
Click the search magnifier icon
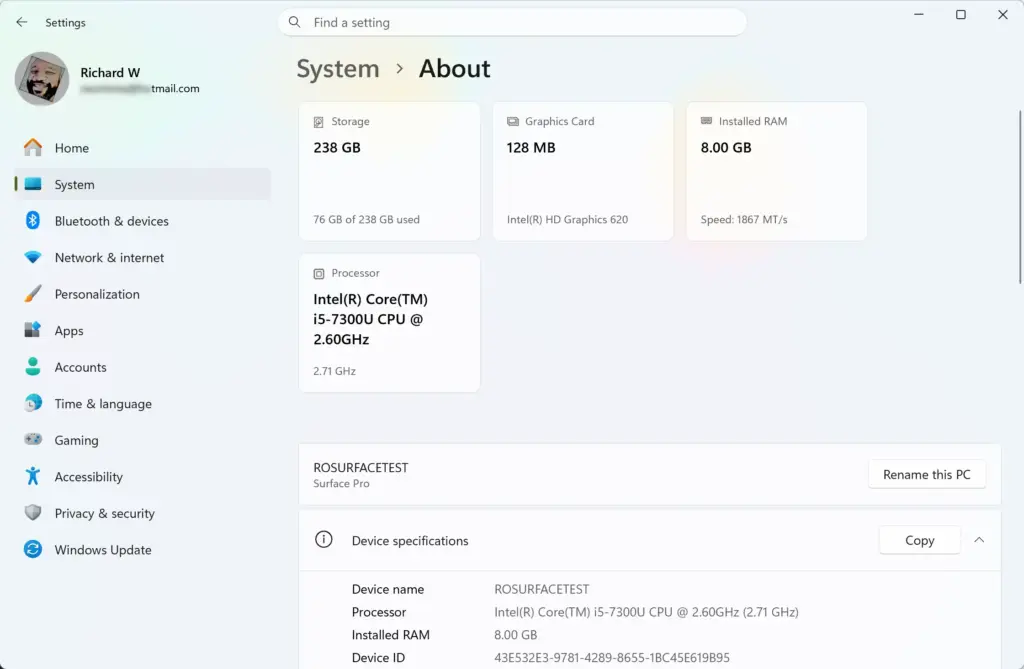(295, 22)
